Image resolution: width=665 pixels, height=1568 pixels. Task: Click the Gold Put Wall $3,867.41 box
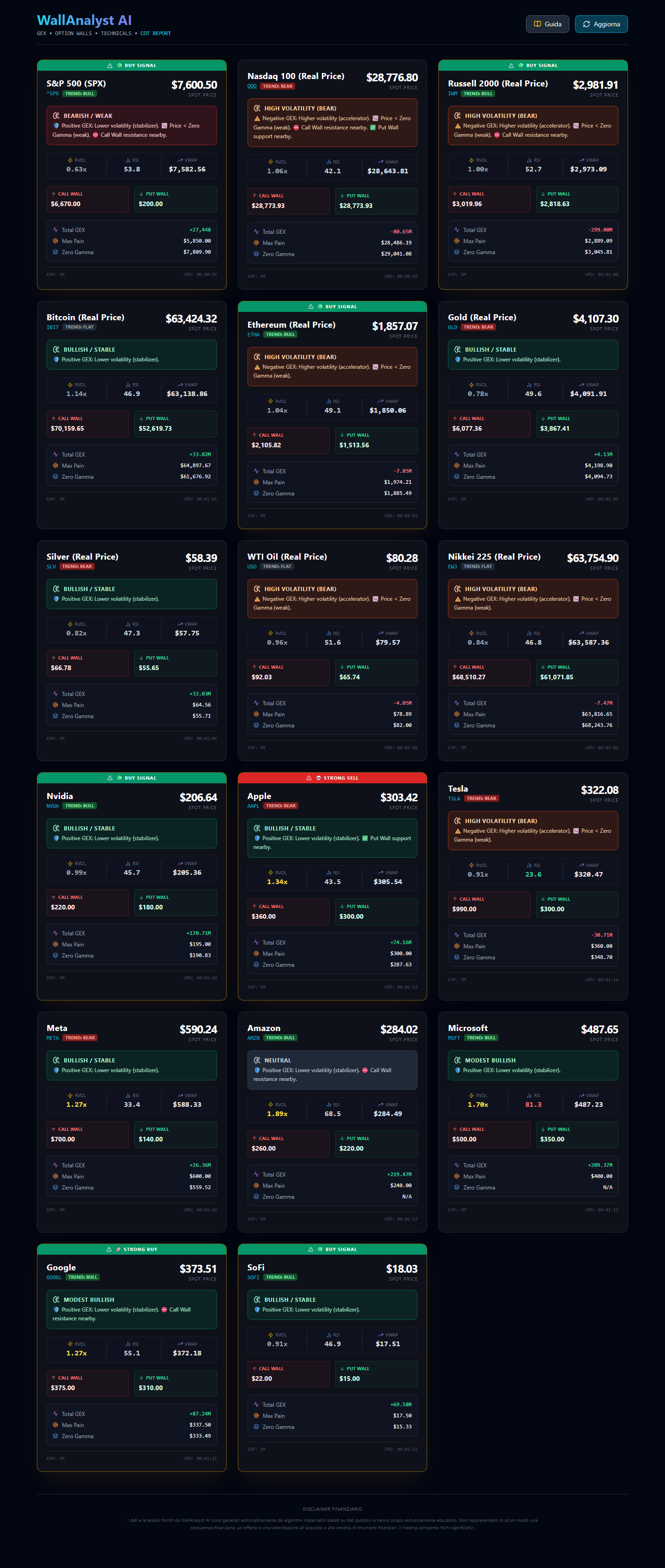[x=577, y=424]
